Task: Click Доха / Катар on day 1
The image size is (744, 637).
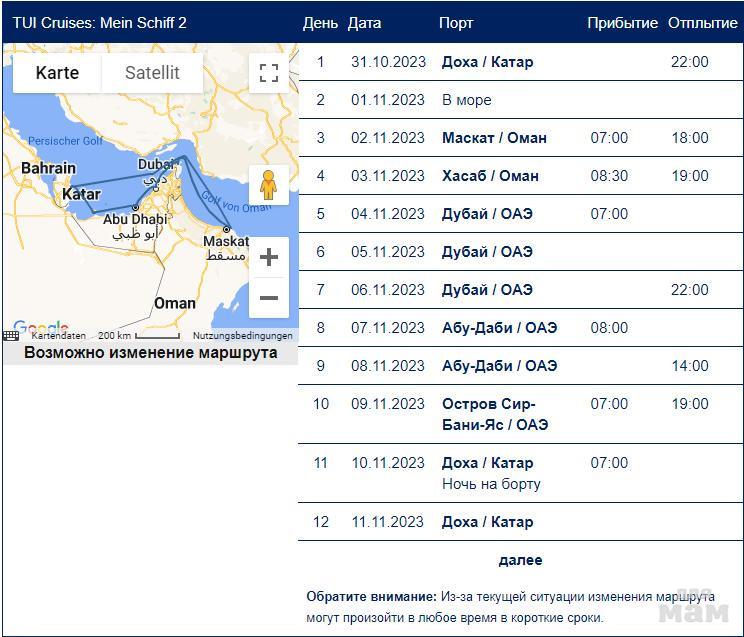Action: point(487,62)
